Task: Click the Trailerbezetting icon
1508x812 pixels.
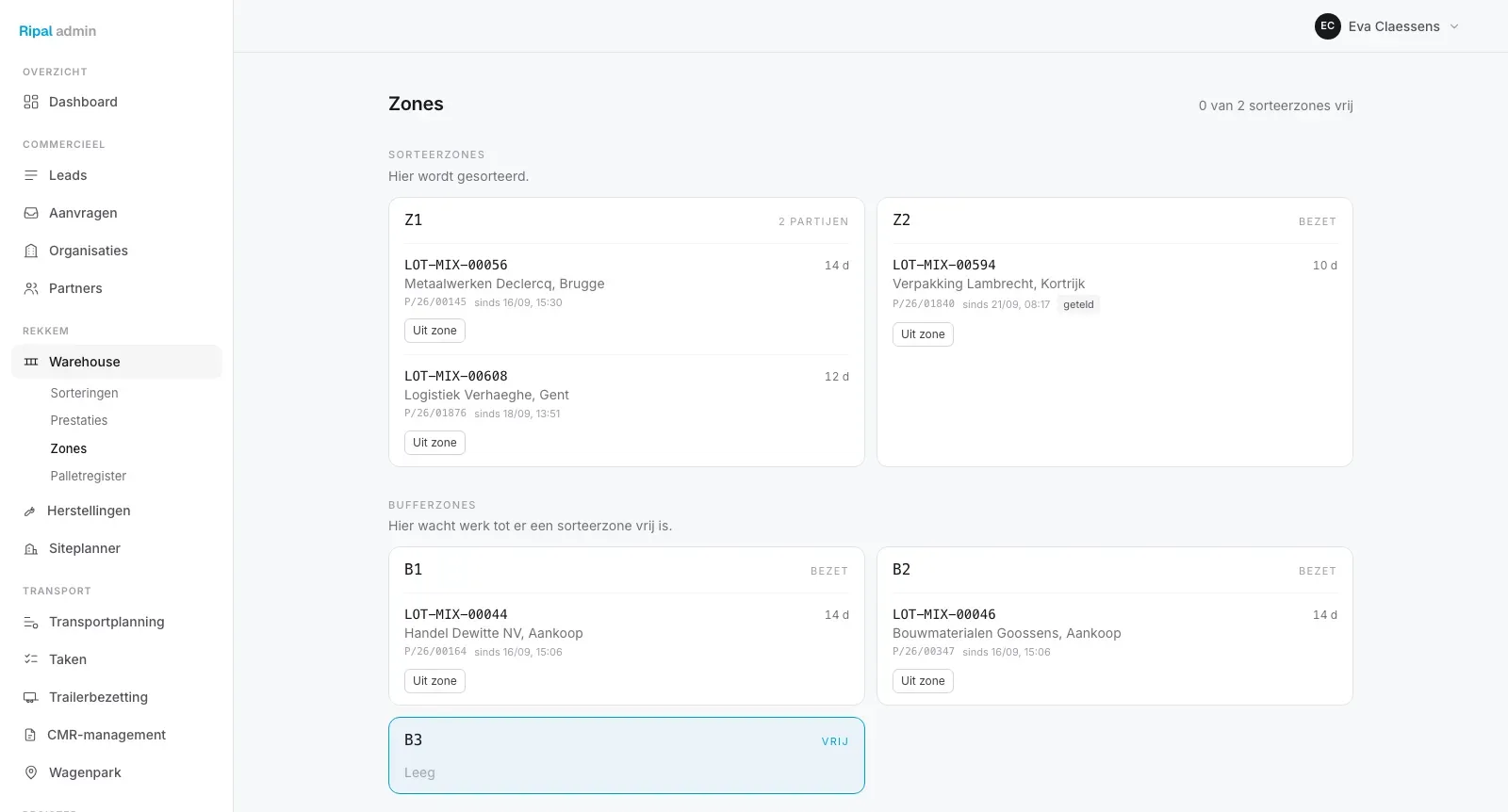Action: [x=31, y=697]
